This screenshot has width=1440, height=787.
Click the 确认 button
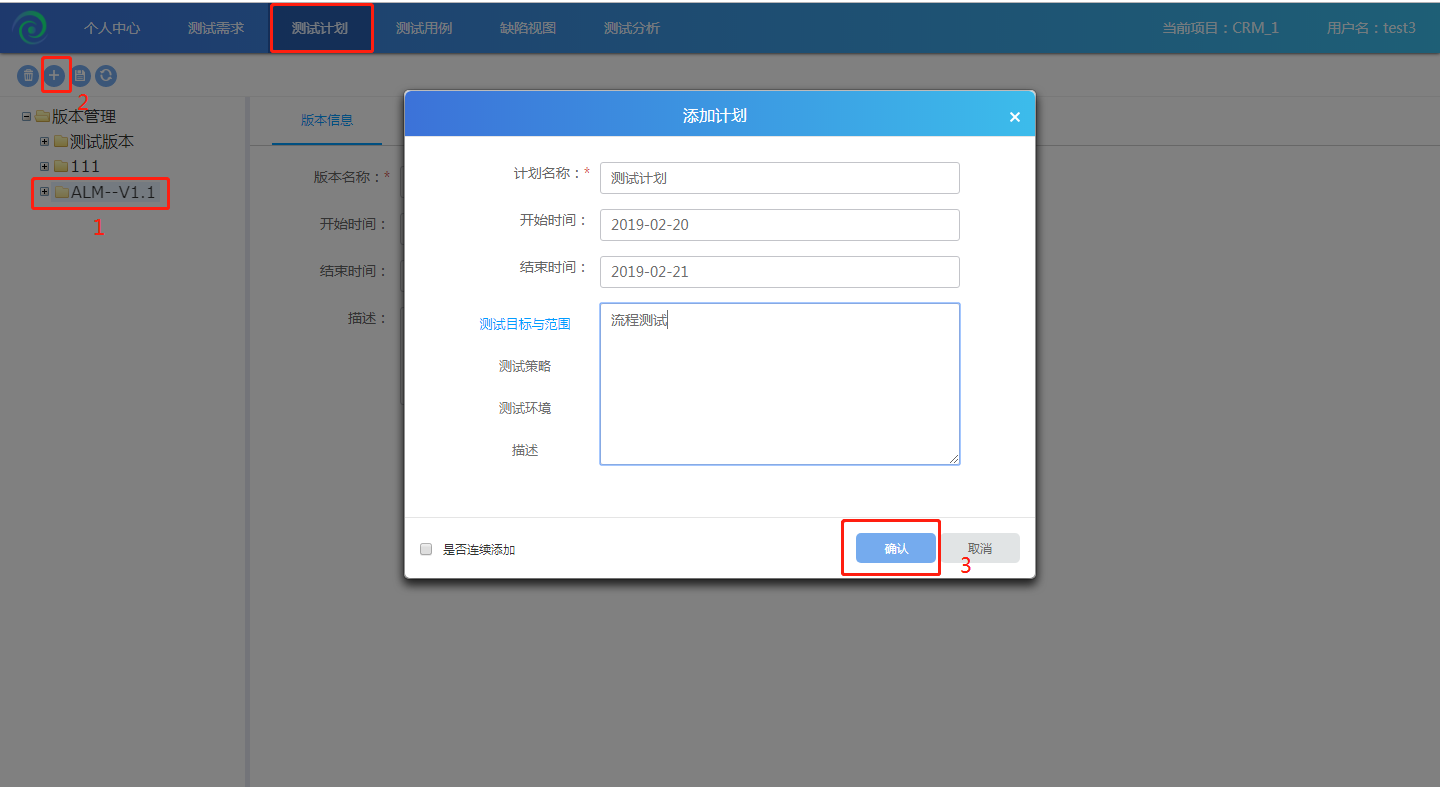(x=896, y=548)
